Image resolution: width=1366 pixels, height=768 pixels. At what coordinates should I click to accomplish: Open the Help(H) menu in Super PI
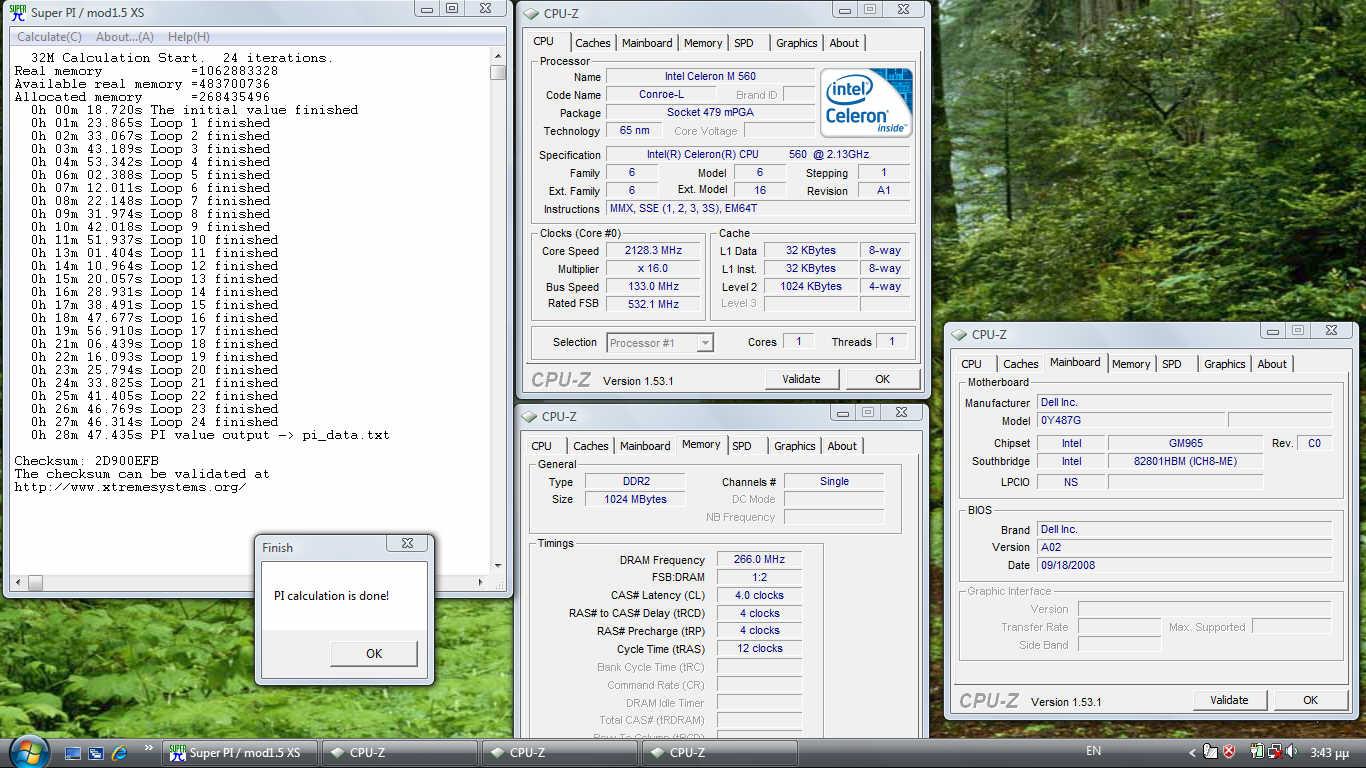189,37
